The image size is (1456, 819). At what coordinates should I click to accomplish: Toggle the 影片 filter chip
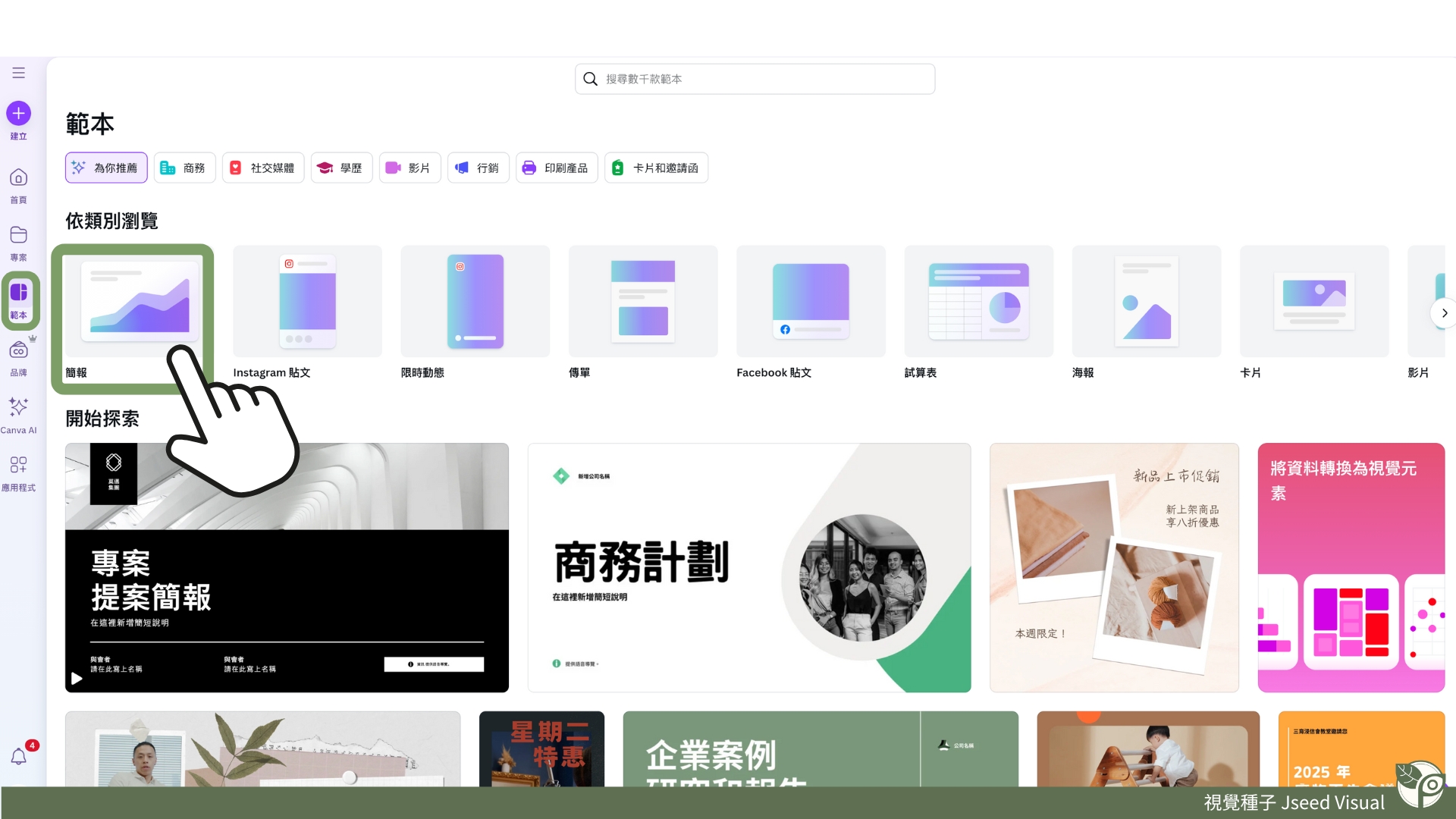tap(409, 168)
